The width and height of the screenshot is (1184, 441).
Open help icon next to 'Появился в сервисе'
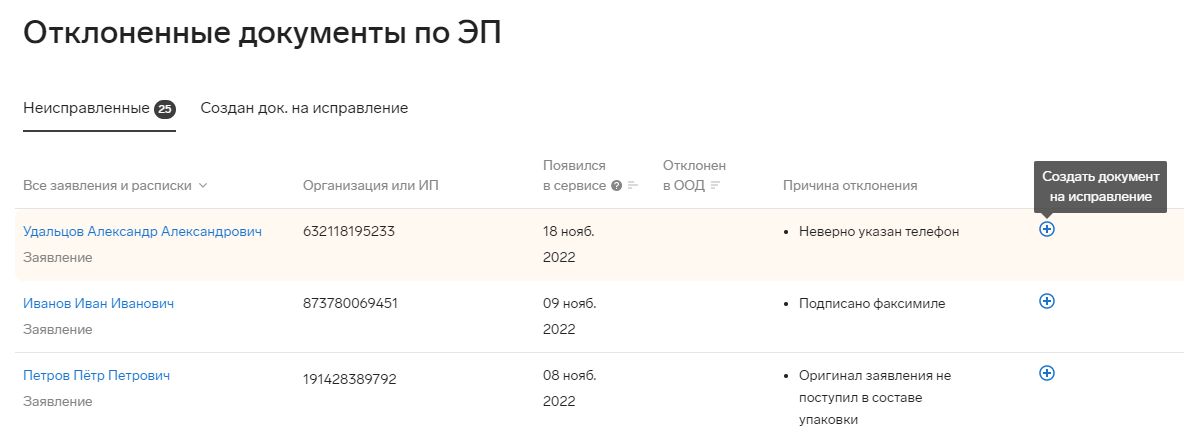point(616,186)
